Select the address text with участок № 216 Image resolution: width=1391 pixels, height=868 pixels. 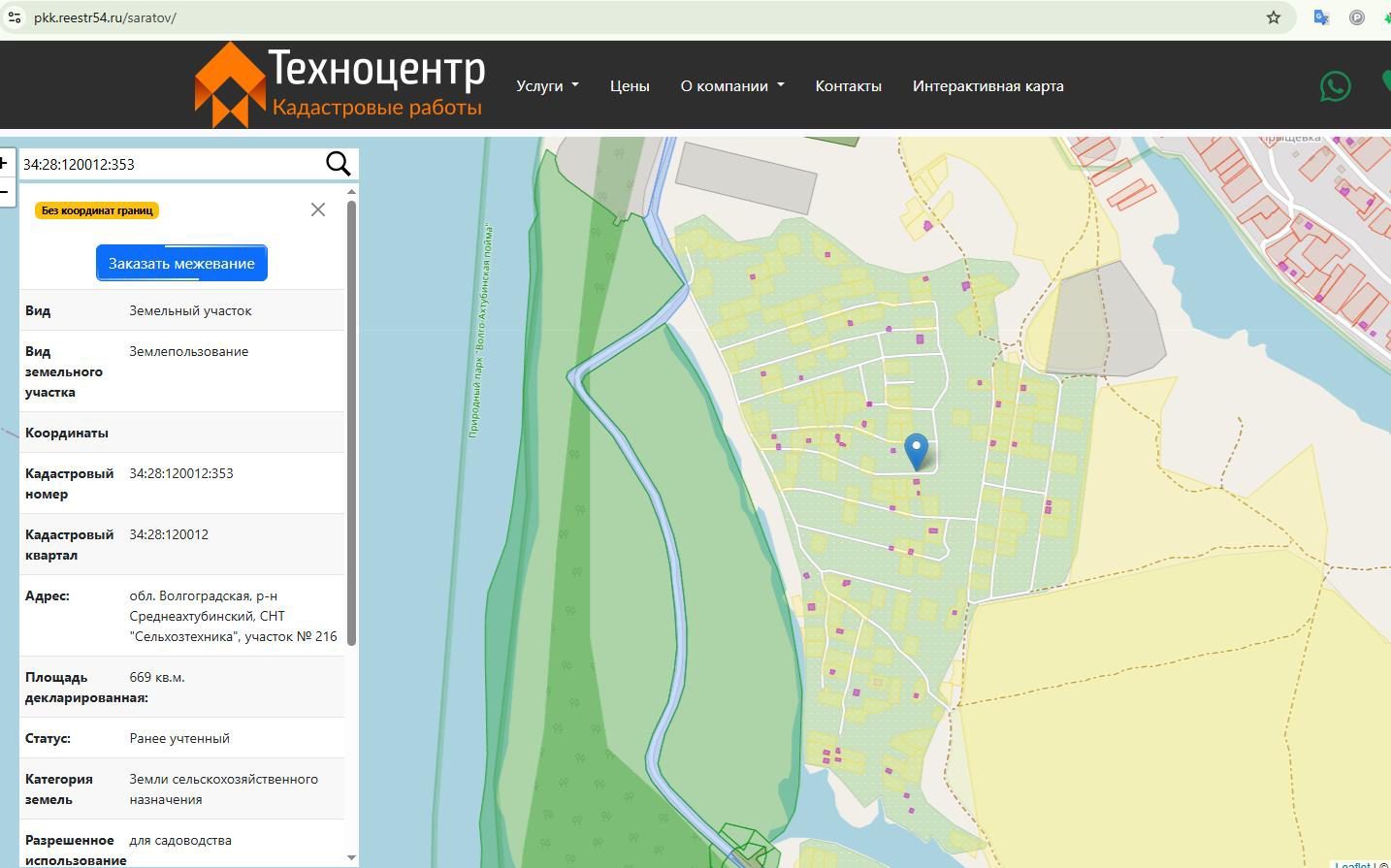point(234,616)
